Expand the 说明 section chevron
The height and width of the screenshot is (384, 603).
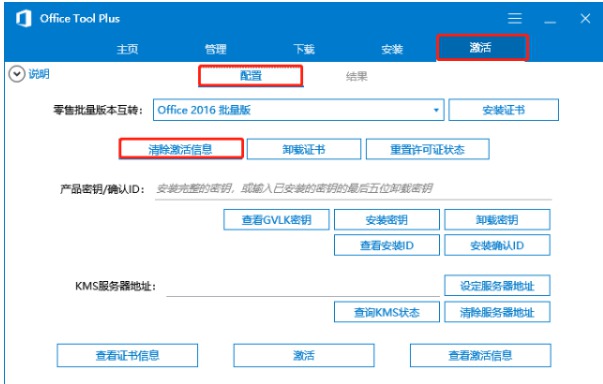(x=17, y=74)
